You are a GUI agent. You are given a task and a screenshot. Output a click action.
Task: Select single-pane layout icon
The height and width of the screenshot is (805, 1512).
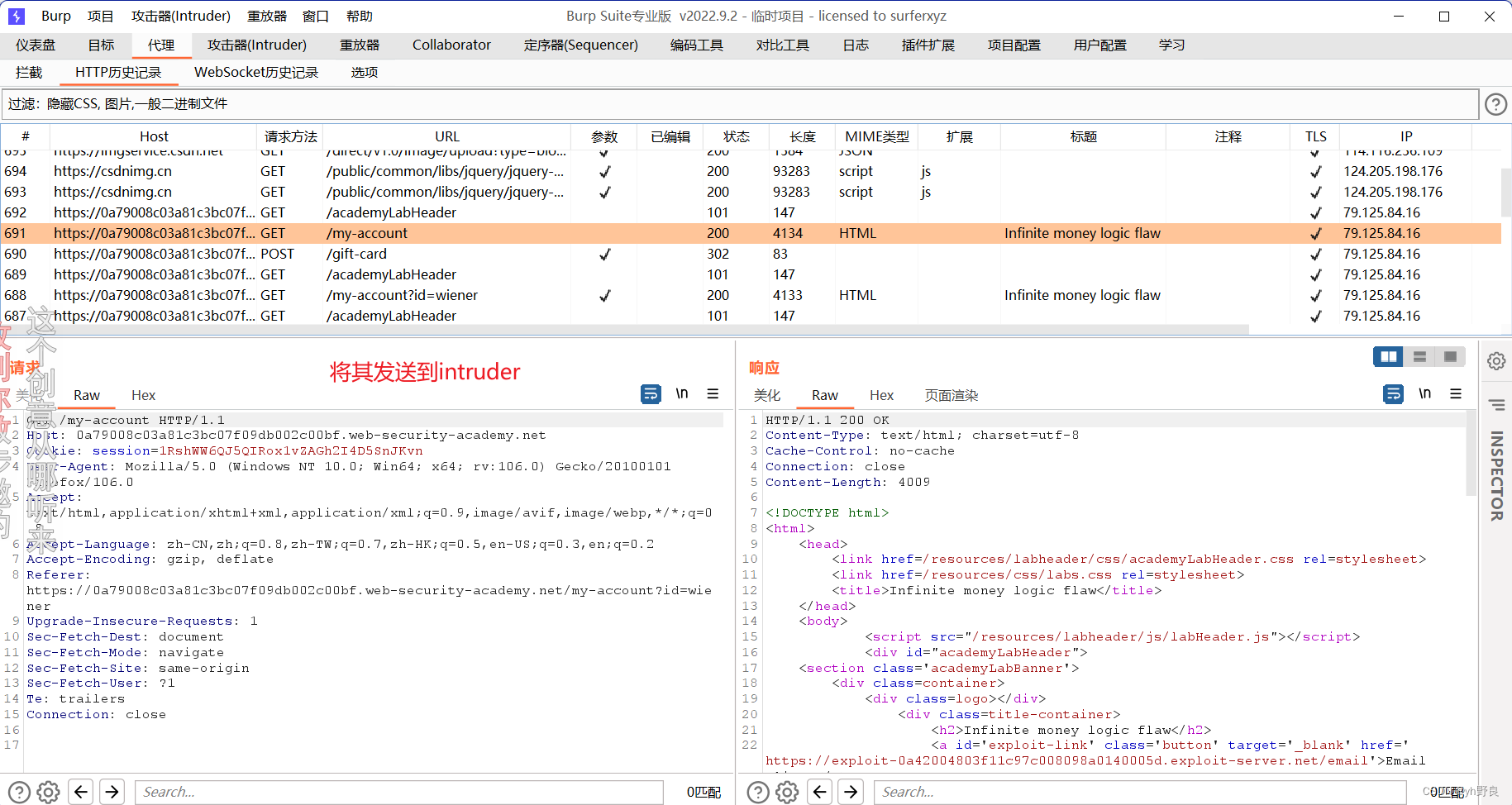click(1450, 356)
